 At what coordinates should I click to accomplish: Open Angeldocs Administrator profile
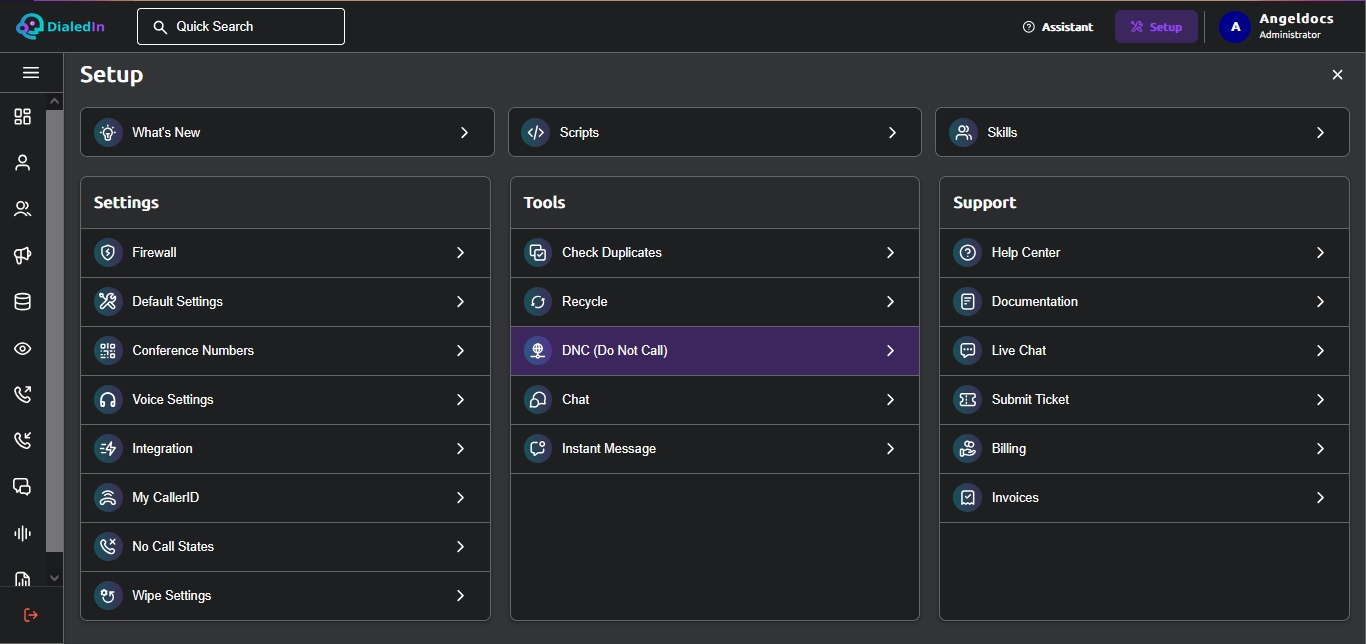pos(1277,27)
